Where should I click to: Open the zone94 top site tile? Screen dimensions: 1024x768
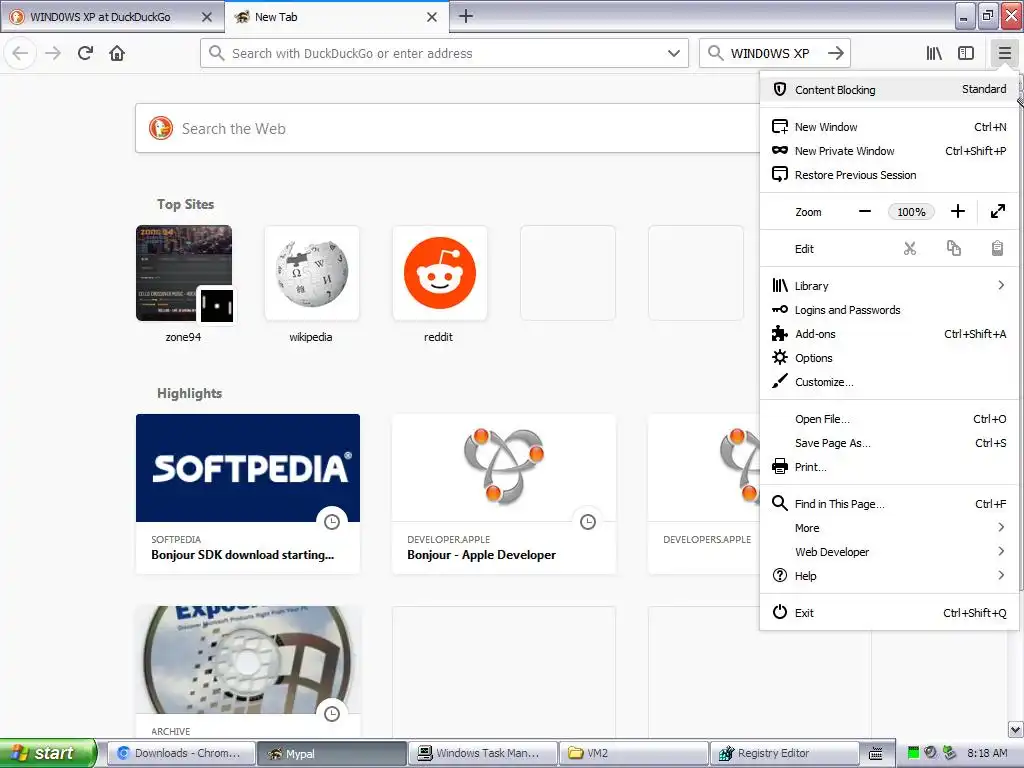184,273
